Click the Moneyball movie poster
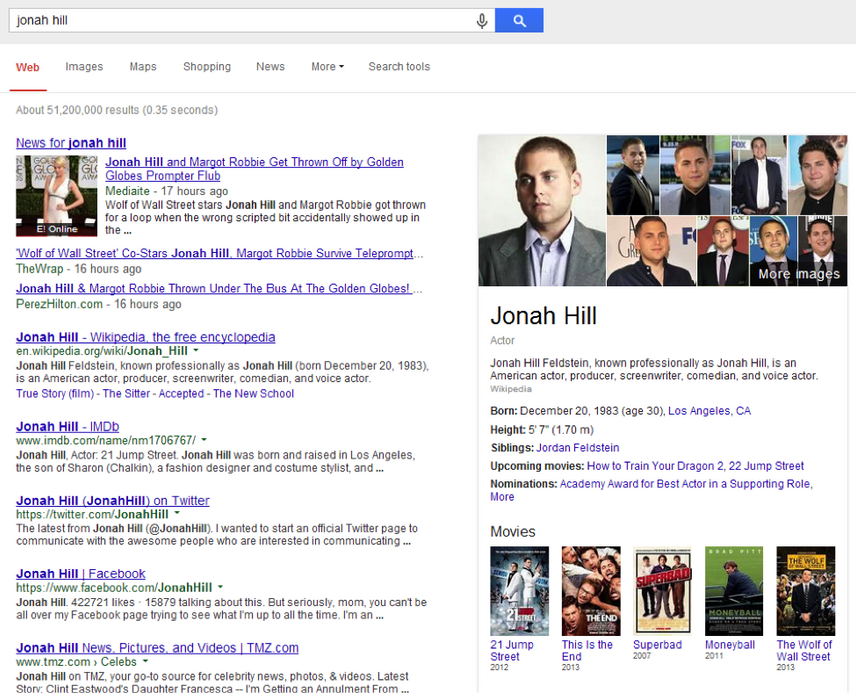Viewport: 856px width, 693px height. 734,591
